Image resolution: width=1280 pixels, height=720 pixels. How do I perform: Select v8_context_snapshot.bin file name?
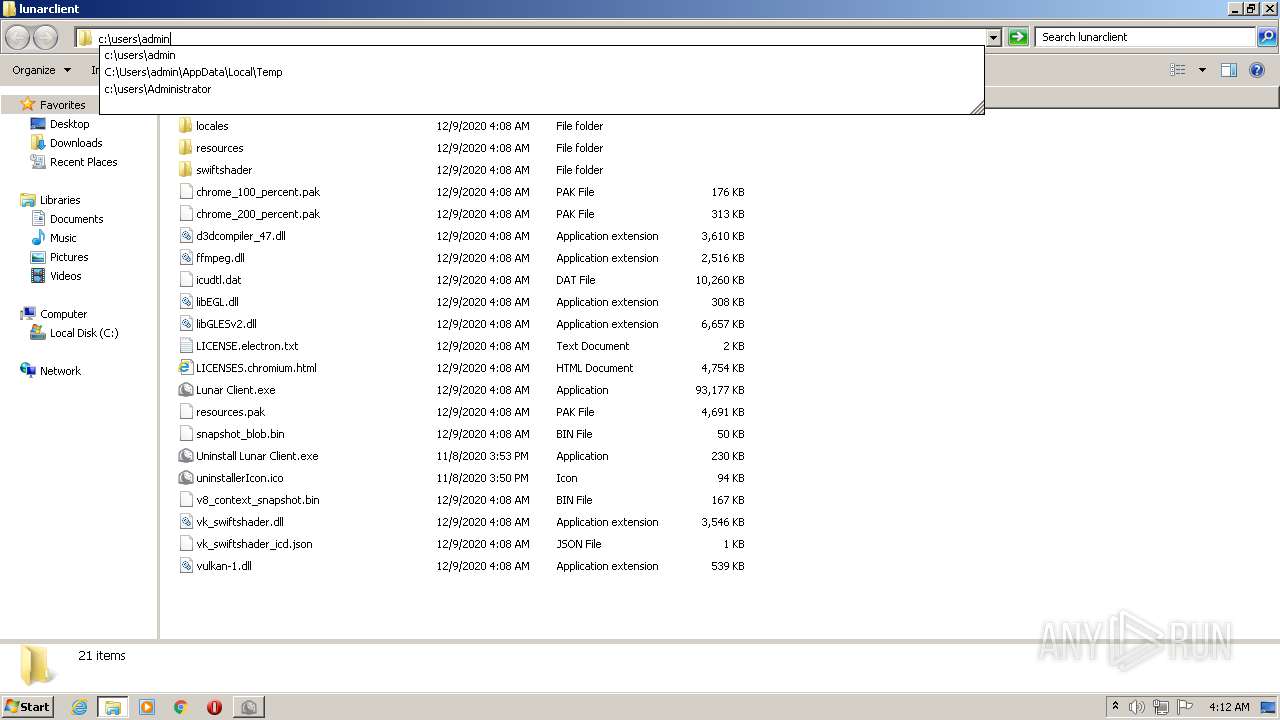point(258,500)
